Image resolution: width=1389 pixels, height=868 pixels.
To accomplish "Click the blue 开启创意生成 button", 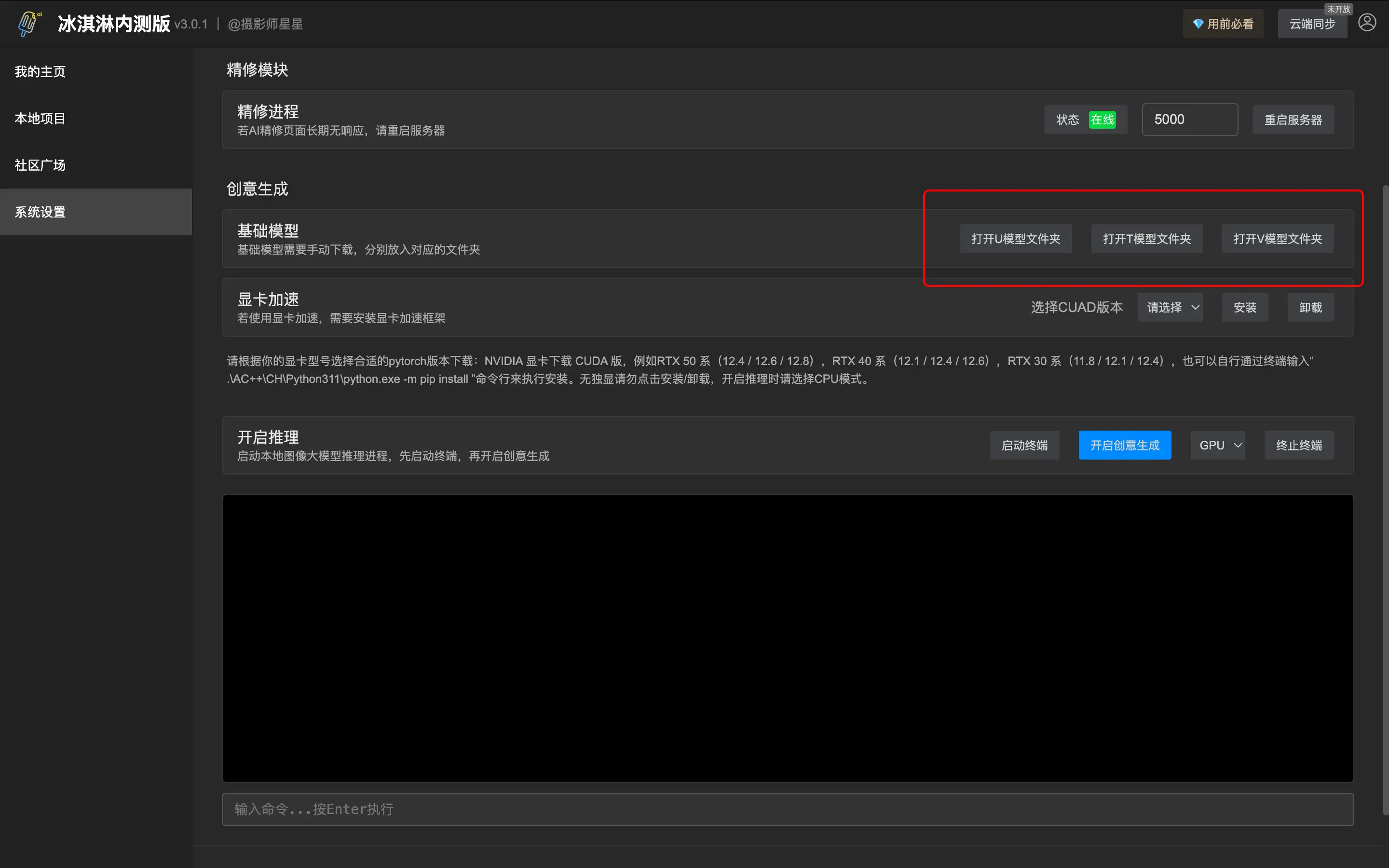I will point(1124,446).
